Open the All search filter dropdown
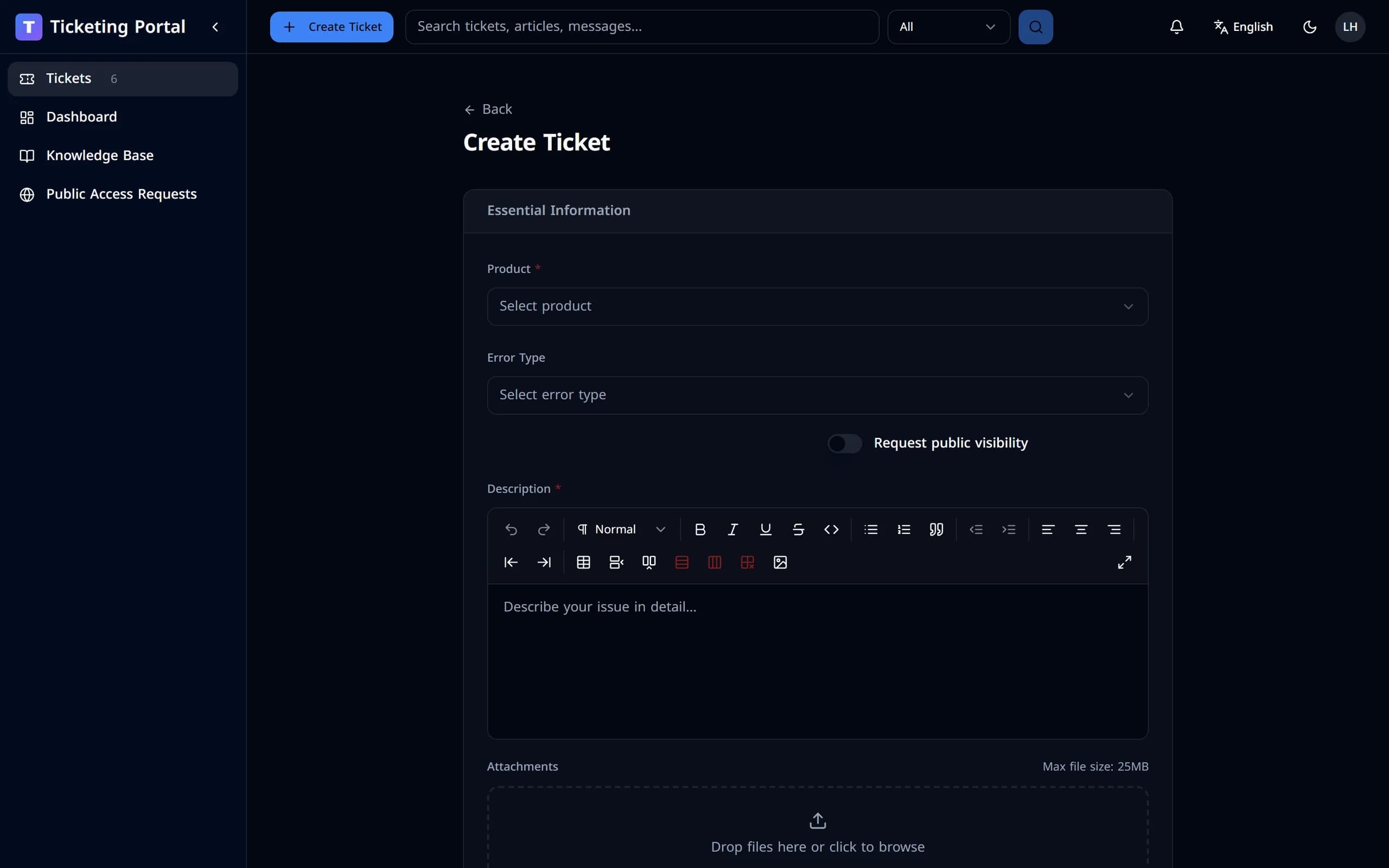Screen dimensions: 1389x868 [948, 27]
